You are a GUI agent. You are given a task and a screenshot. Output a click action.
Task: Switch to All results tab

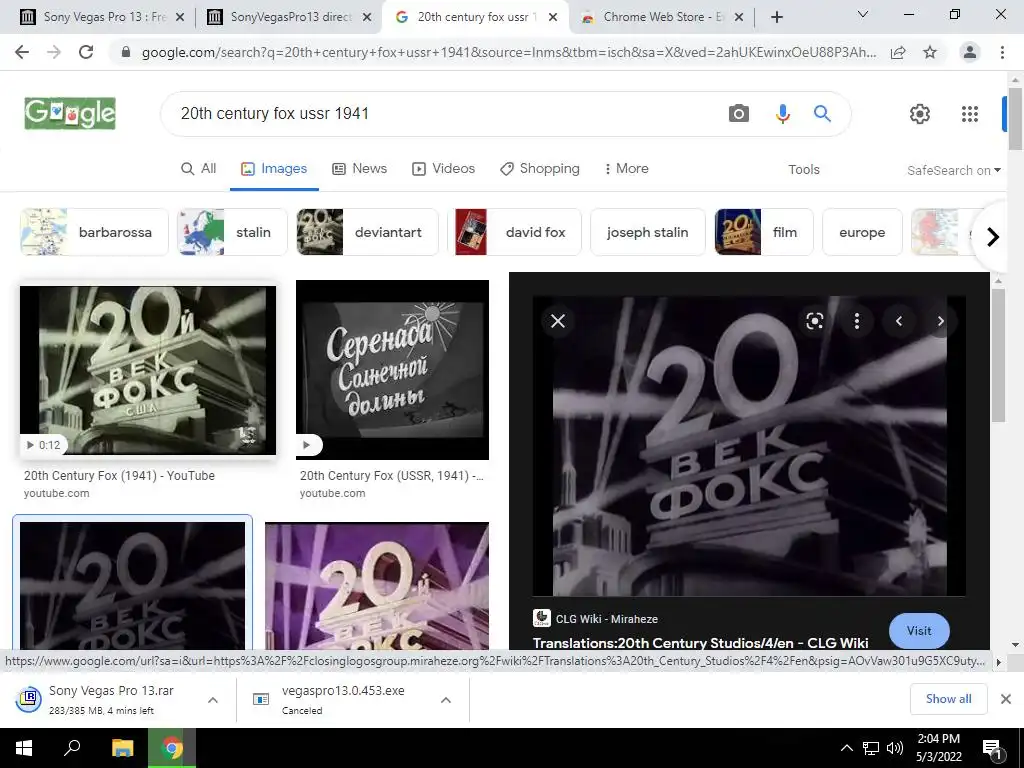[199, 168]
